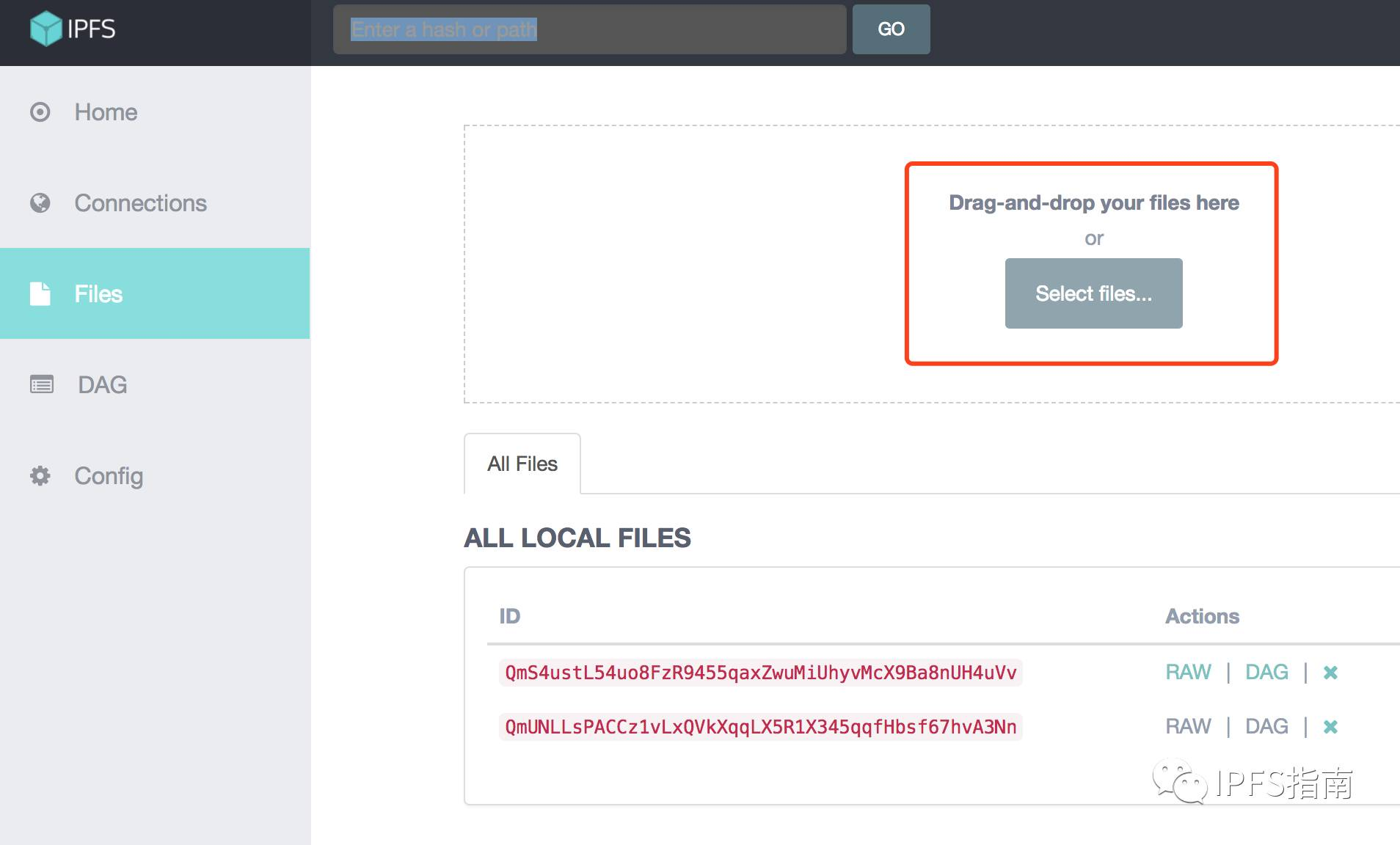Click the IPFS brand text
The width and height of the screenshot is (1400, 845).
pos(91,29)
